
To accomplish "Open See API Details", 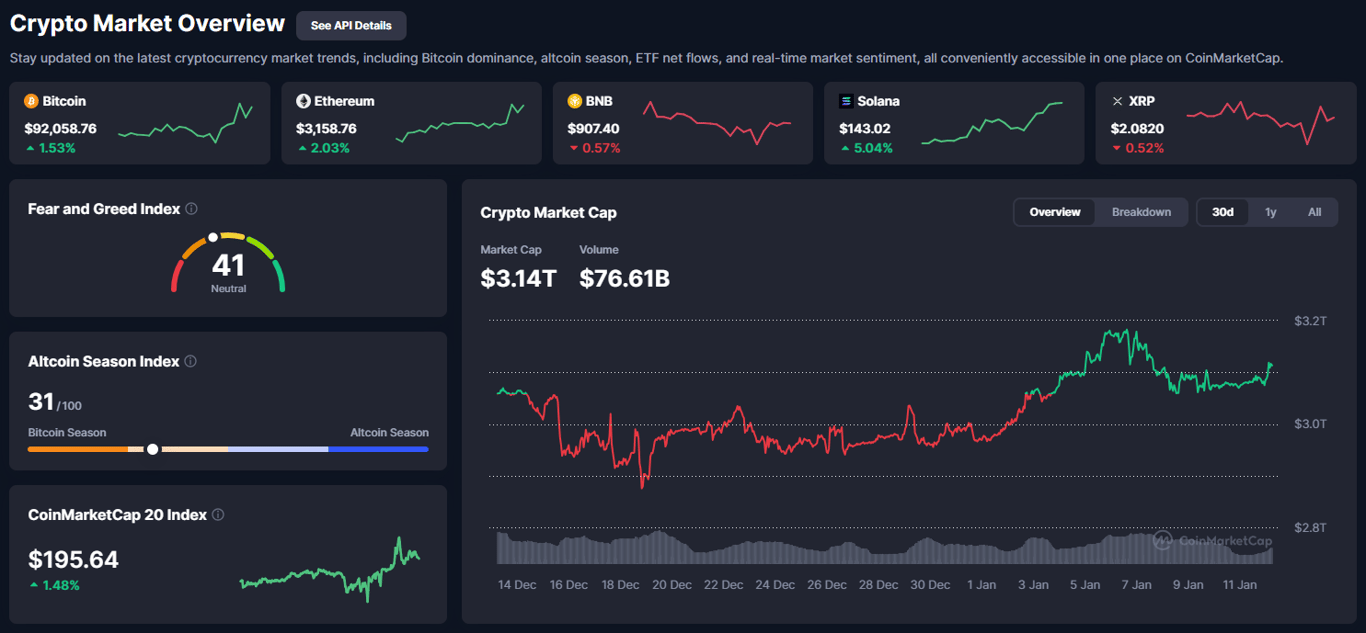I will tap(351, 25).
